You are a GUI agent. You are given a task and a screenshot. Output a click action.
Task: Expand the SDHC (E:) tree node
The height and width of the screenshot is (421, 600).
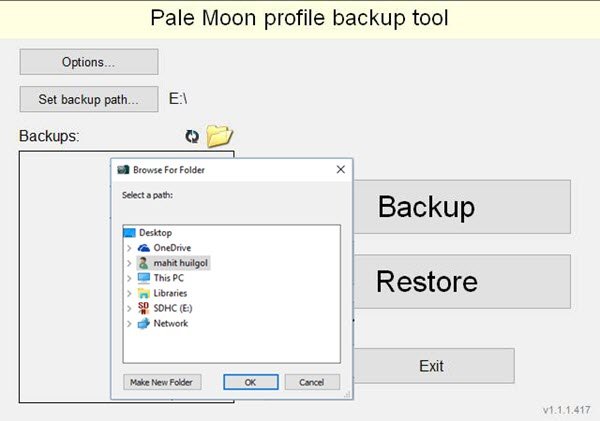point(129,308)
